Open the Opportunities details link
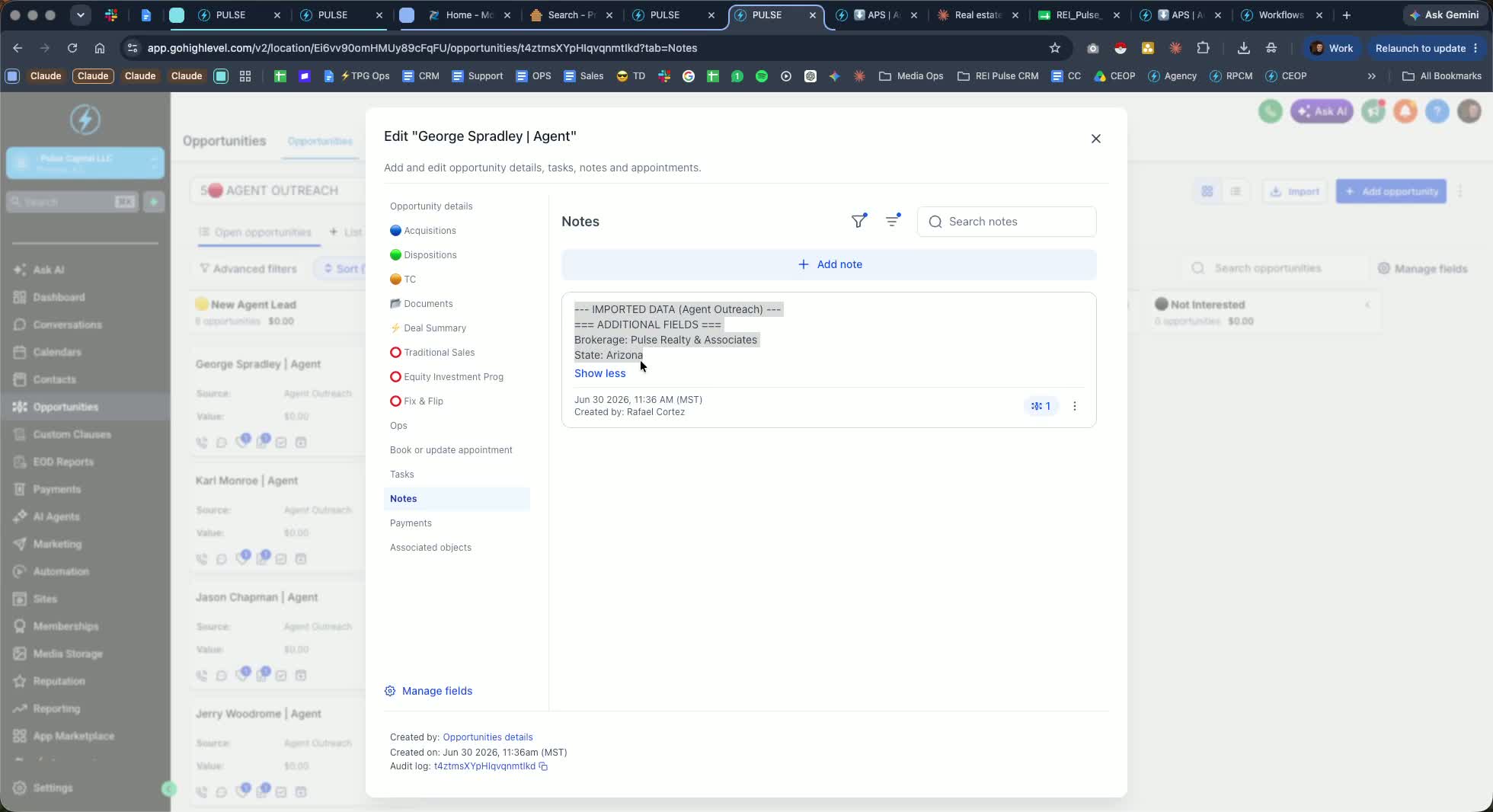Screen dimensions: 1493x812 (x=488, y=737)
